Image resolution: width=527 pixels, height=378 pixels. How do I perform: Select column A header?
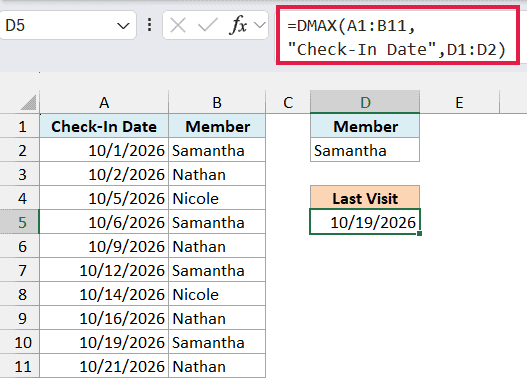[104, 102]
